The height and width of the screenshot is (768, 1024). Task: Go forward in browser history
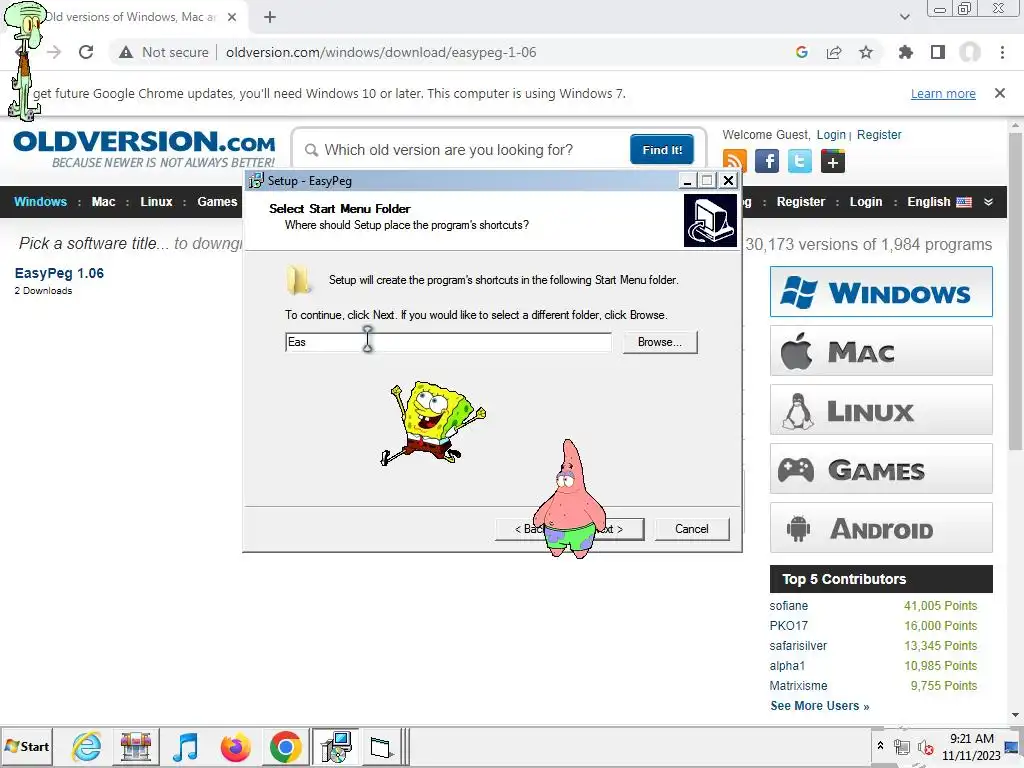54,52
